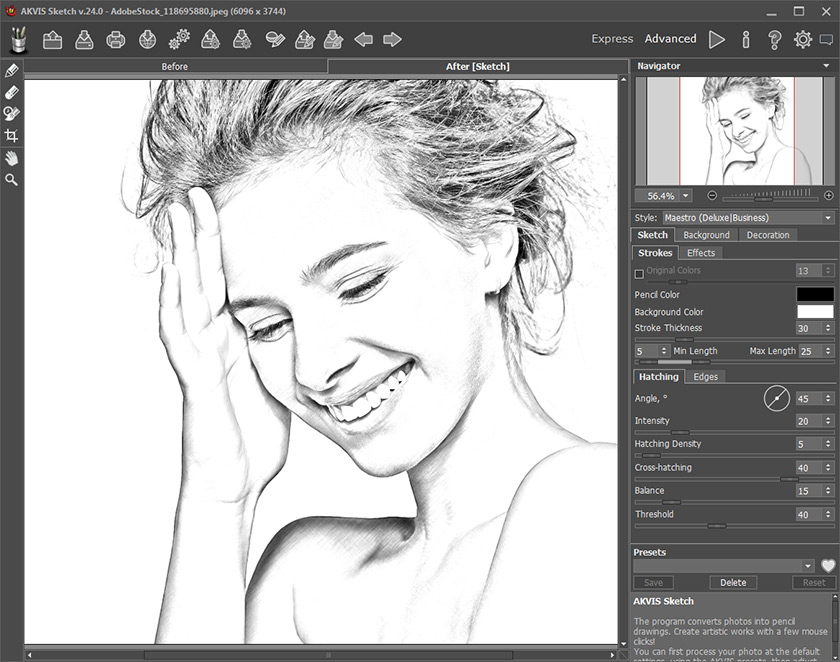Open the zoom percentage dropdown
840x662 pixels.
click(x=686, y=196)
